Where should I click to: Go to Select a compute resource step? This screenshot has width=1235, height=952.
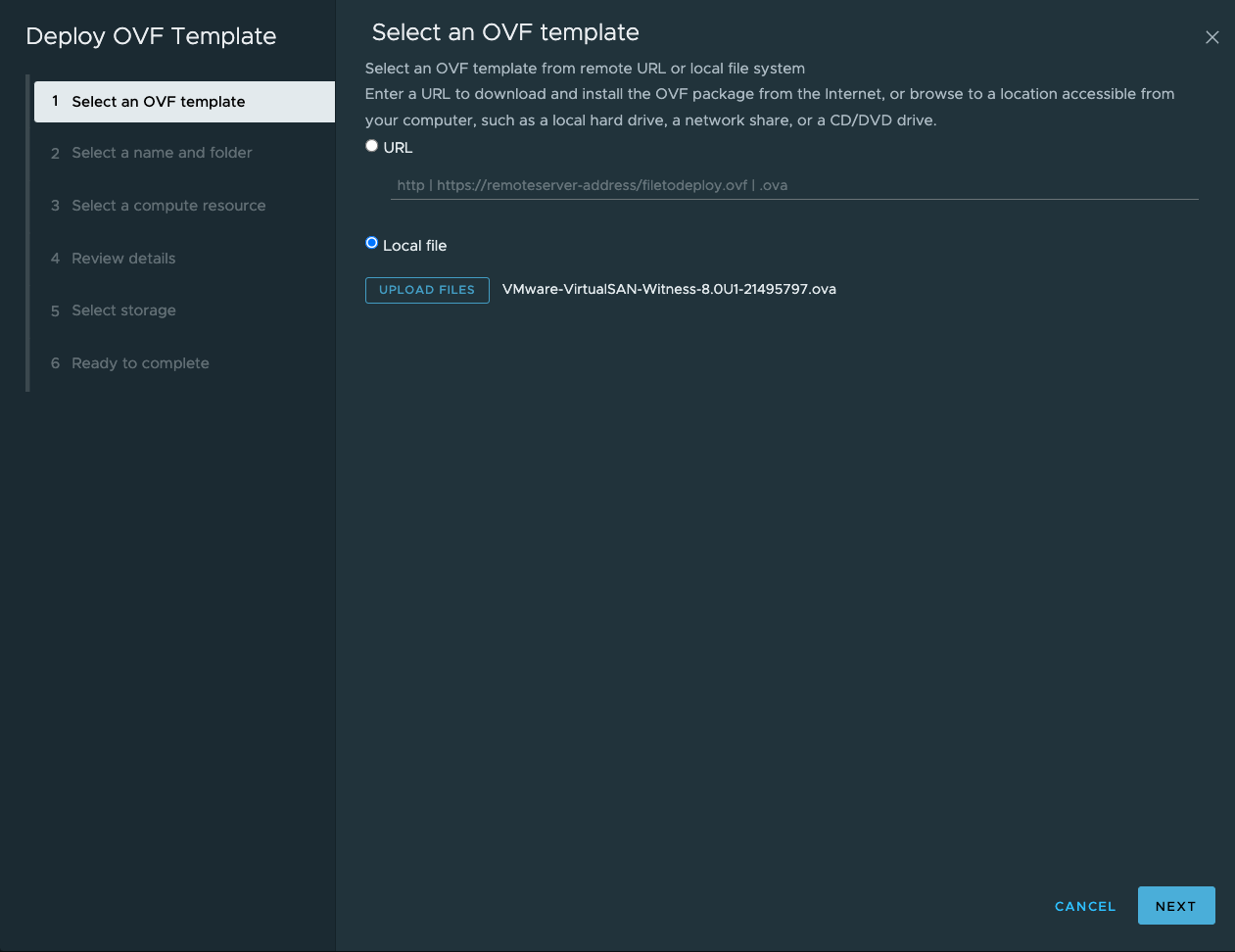point(168,206)
